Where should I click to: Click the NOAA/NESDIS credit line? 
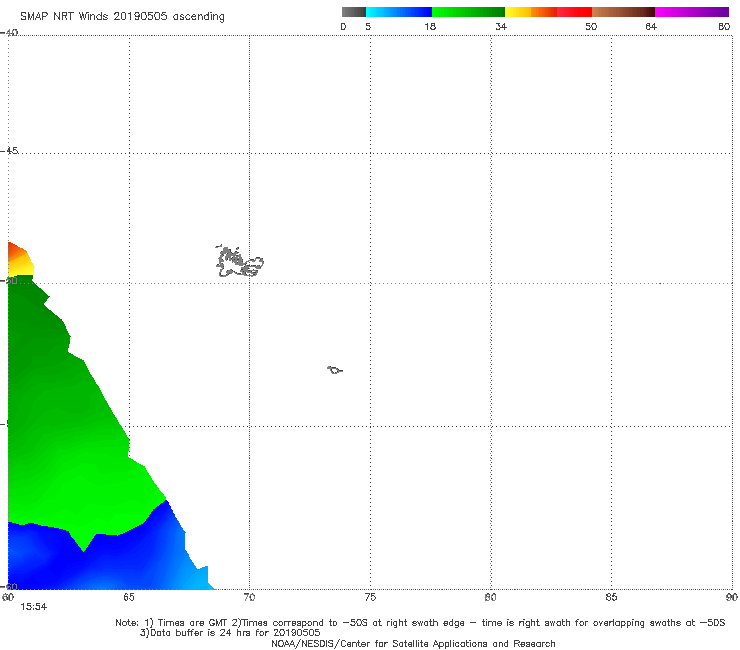pos(413,644)
